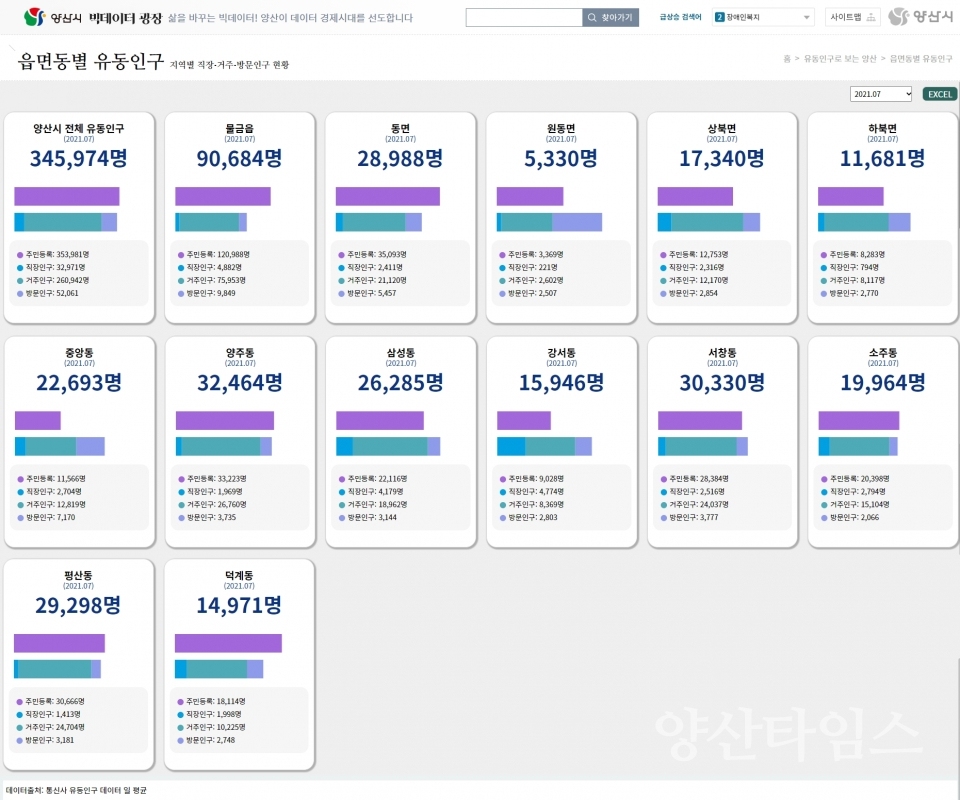Open the Yangsan Big Data Plaza home logo
960x800 pixels.
(x=92, y=17)
